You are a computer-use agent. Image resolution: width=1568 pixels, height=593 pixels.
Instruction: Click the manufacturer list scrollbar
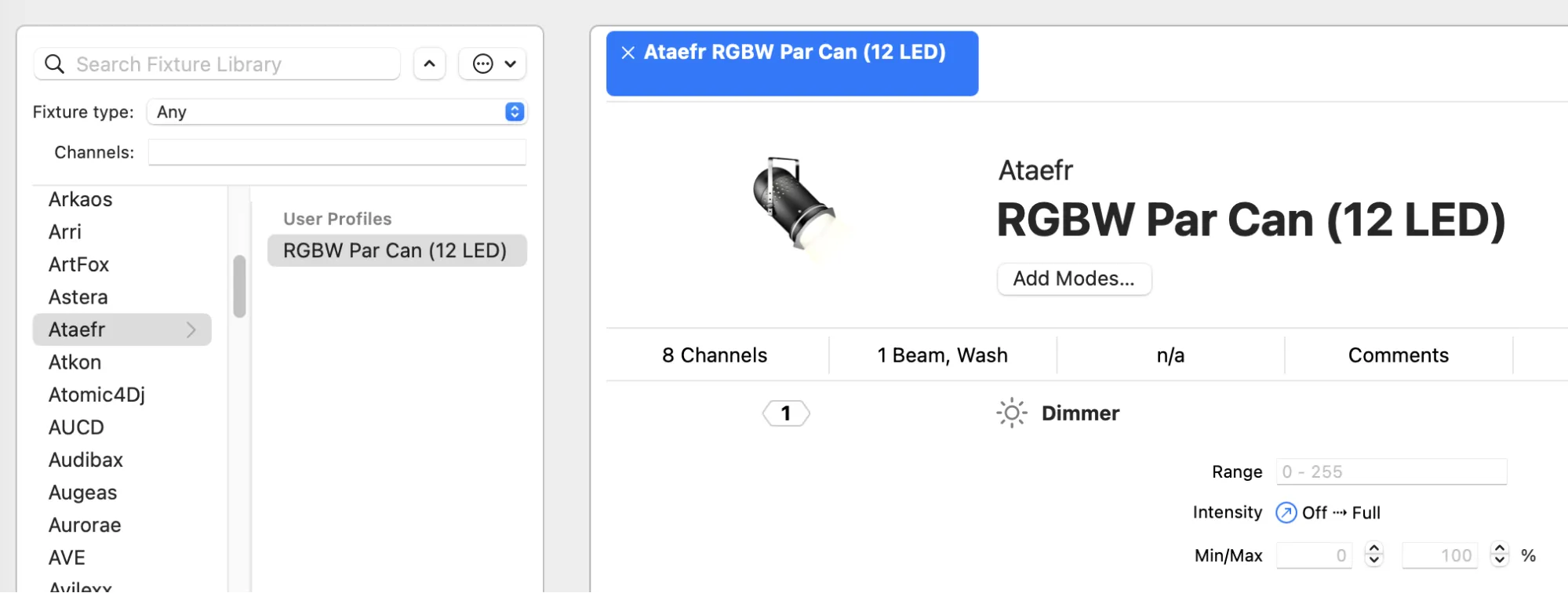click(239, 286)
